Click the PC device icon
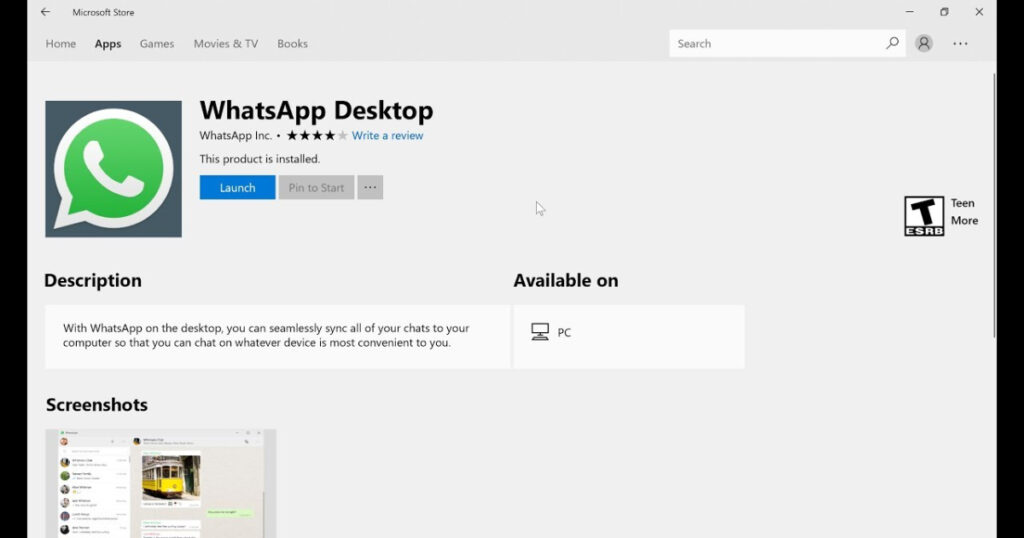The image size is (1024, 538). pyautogui.click(x=539, y=332)
